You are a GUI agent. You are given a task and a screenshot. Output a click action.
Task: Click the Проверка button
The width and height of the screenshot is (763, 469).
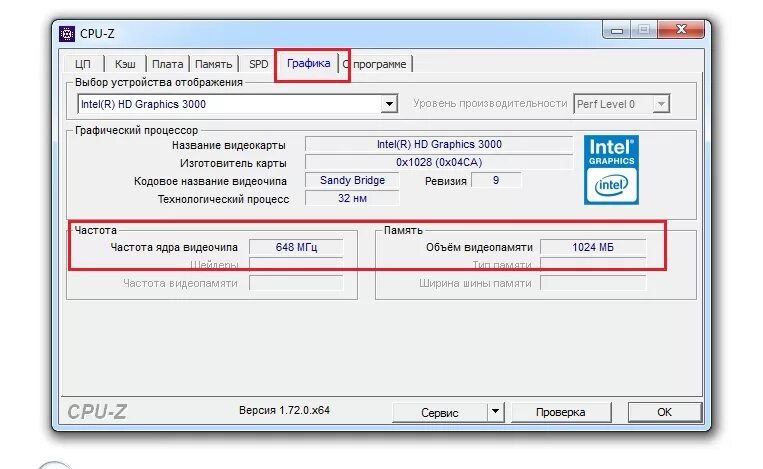coord(561,412)
